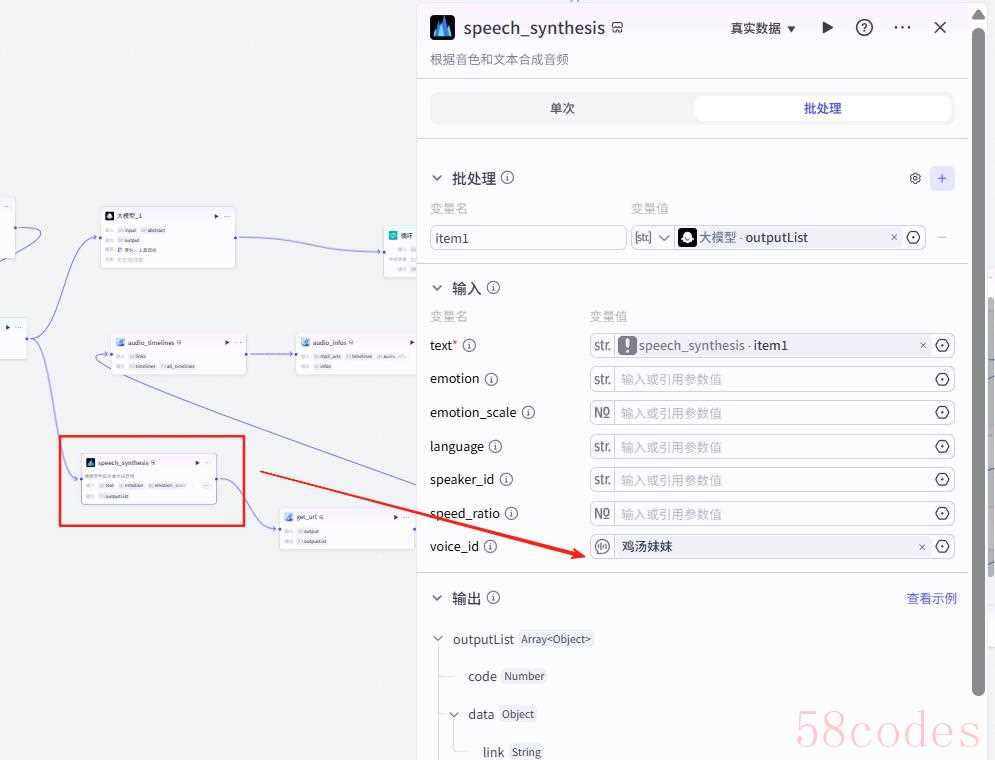
Task: Show info for speed_ratio parameter
Action: pyautogui.click(x=511, y=513)
